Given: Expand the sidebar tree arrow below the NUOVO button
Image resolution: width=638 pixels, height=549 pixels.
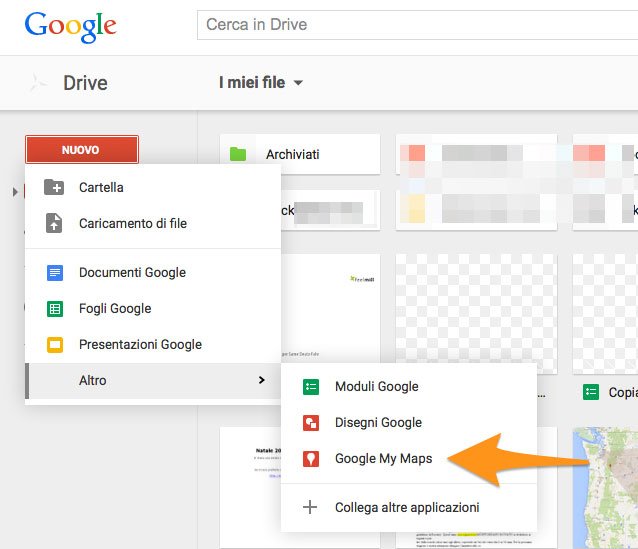Looking at the screenshot, I should pos(15,192).
